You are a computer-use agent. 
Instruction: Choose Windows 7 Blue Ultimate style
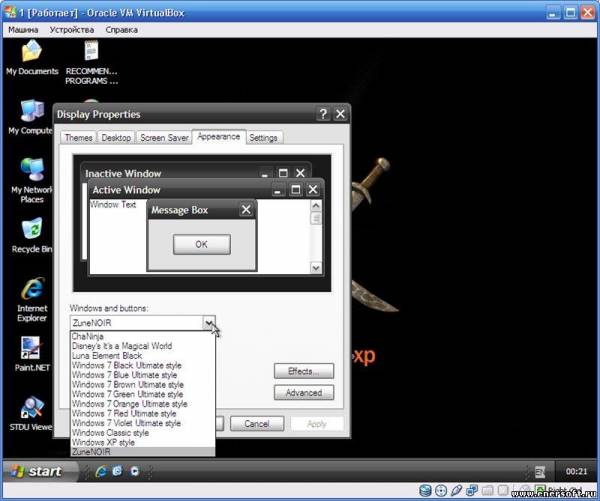pos(142,375)
